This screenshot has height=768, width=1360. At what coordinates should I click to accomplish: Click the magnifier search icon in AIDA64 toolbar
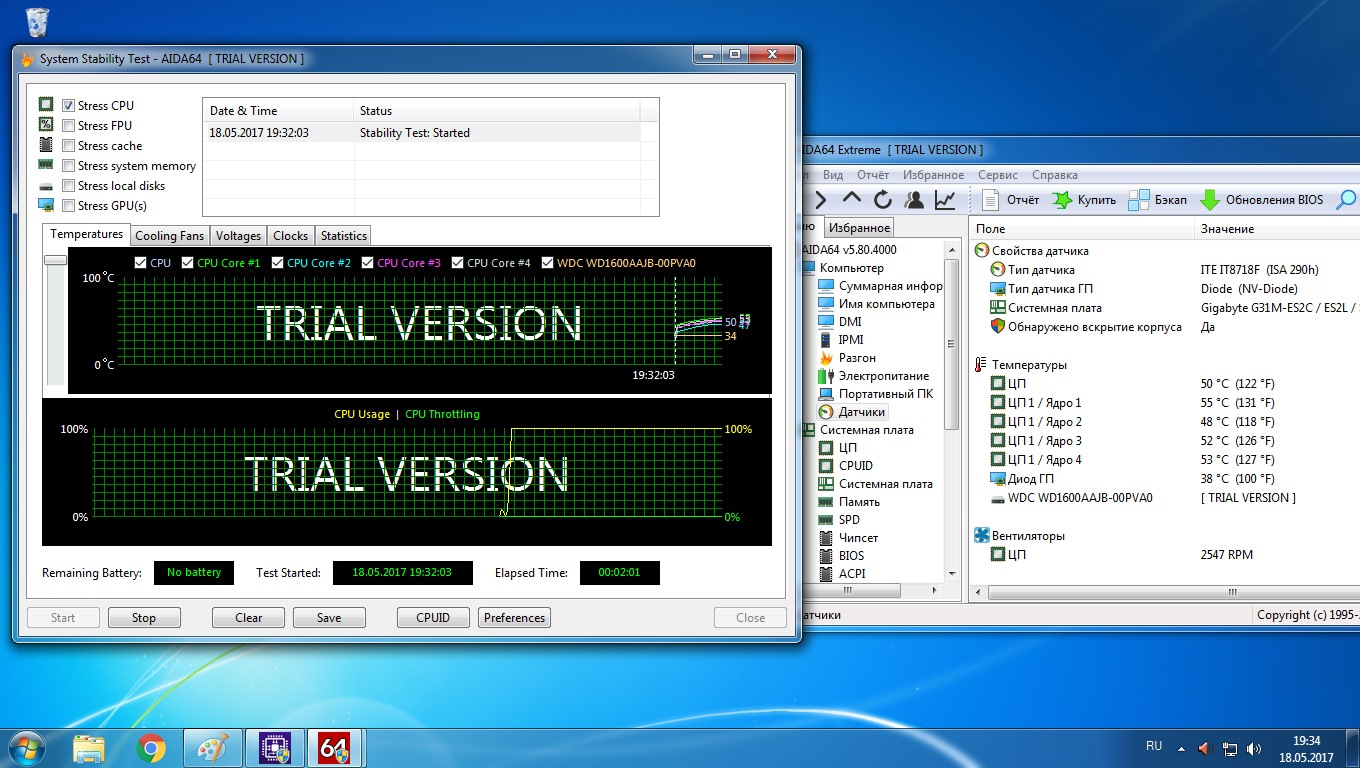pyautogui.click(x=1347, y=200)
